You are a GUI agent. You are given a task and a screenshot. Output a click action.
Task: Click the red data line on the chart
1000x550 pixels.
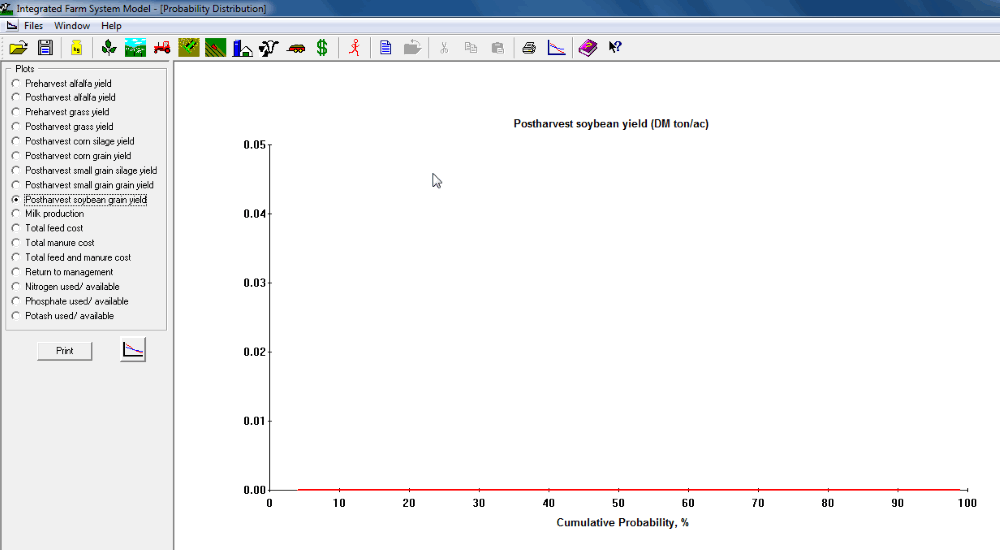pyautogui.click(x=628, y=489)
